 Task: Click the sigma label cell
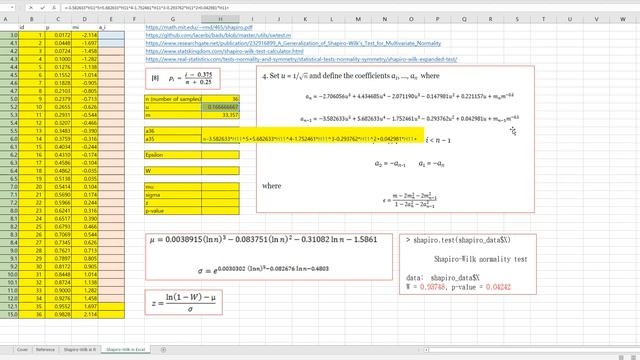click(x=173, y=195)
